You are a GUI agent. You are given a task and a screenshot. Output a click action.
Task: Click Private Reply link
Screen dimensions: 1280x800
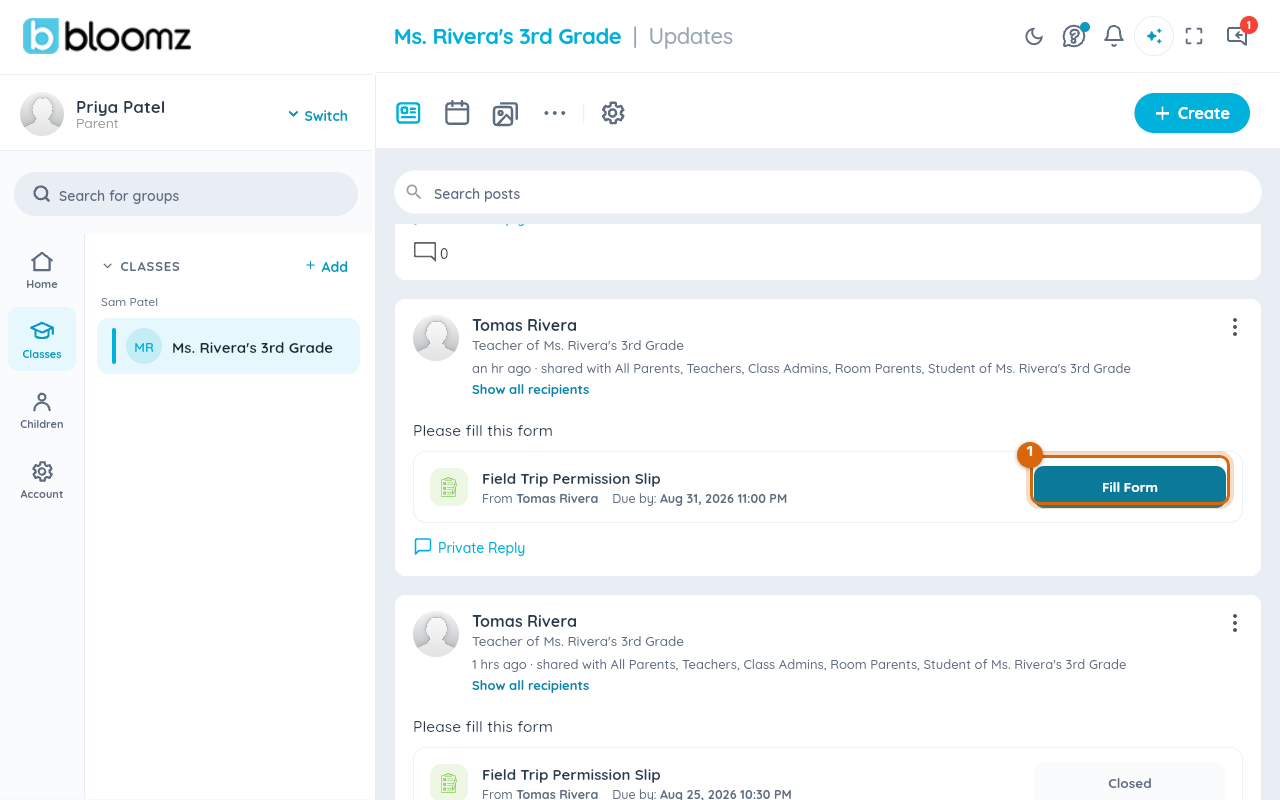[x=469, y=547]
